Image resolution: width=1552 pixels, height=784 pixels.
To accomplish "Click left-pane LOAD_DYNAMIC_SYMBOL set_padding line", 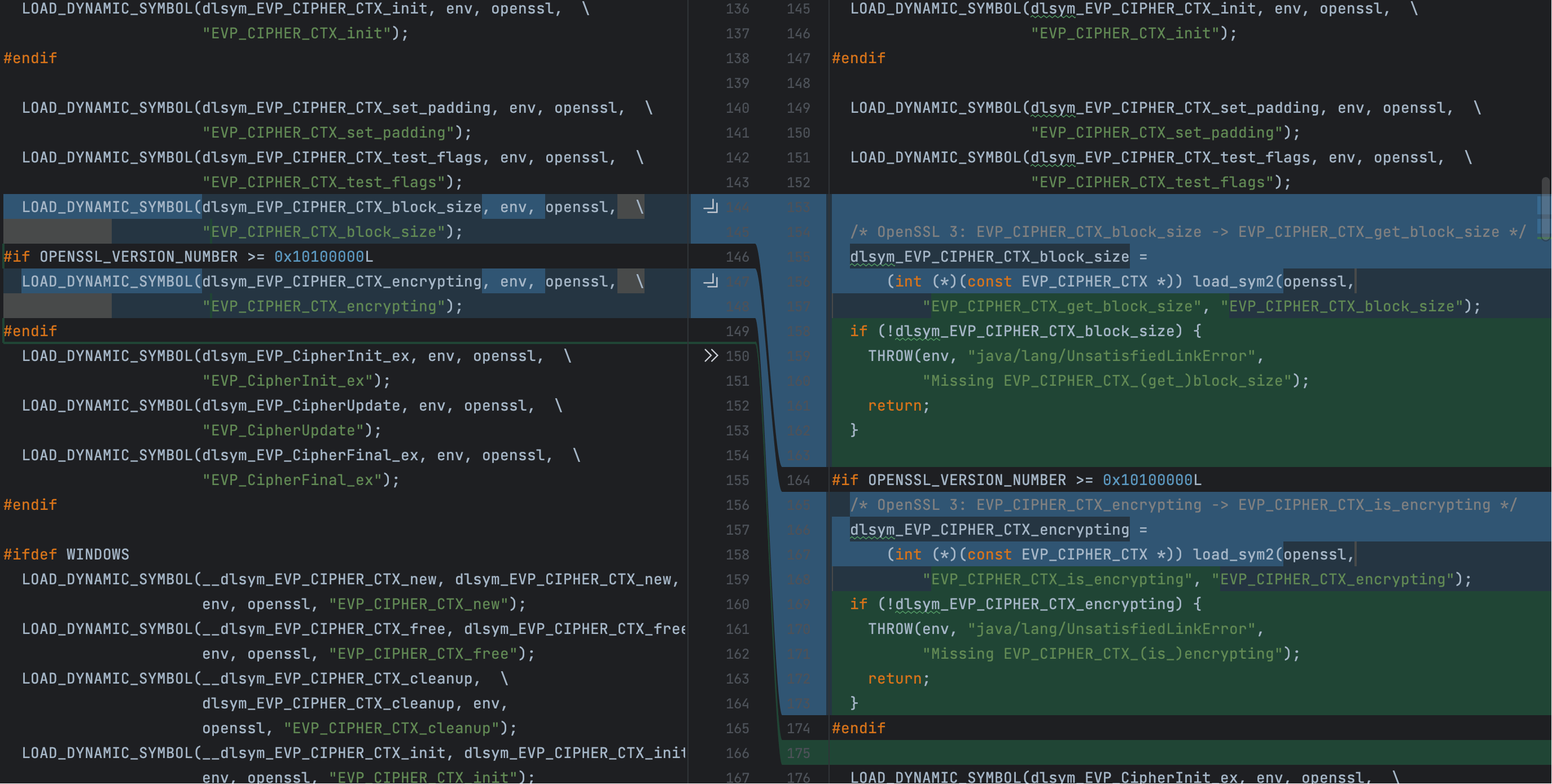I will pyautogui.click(x=337, y=108).
